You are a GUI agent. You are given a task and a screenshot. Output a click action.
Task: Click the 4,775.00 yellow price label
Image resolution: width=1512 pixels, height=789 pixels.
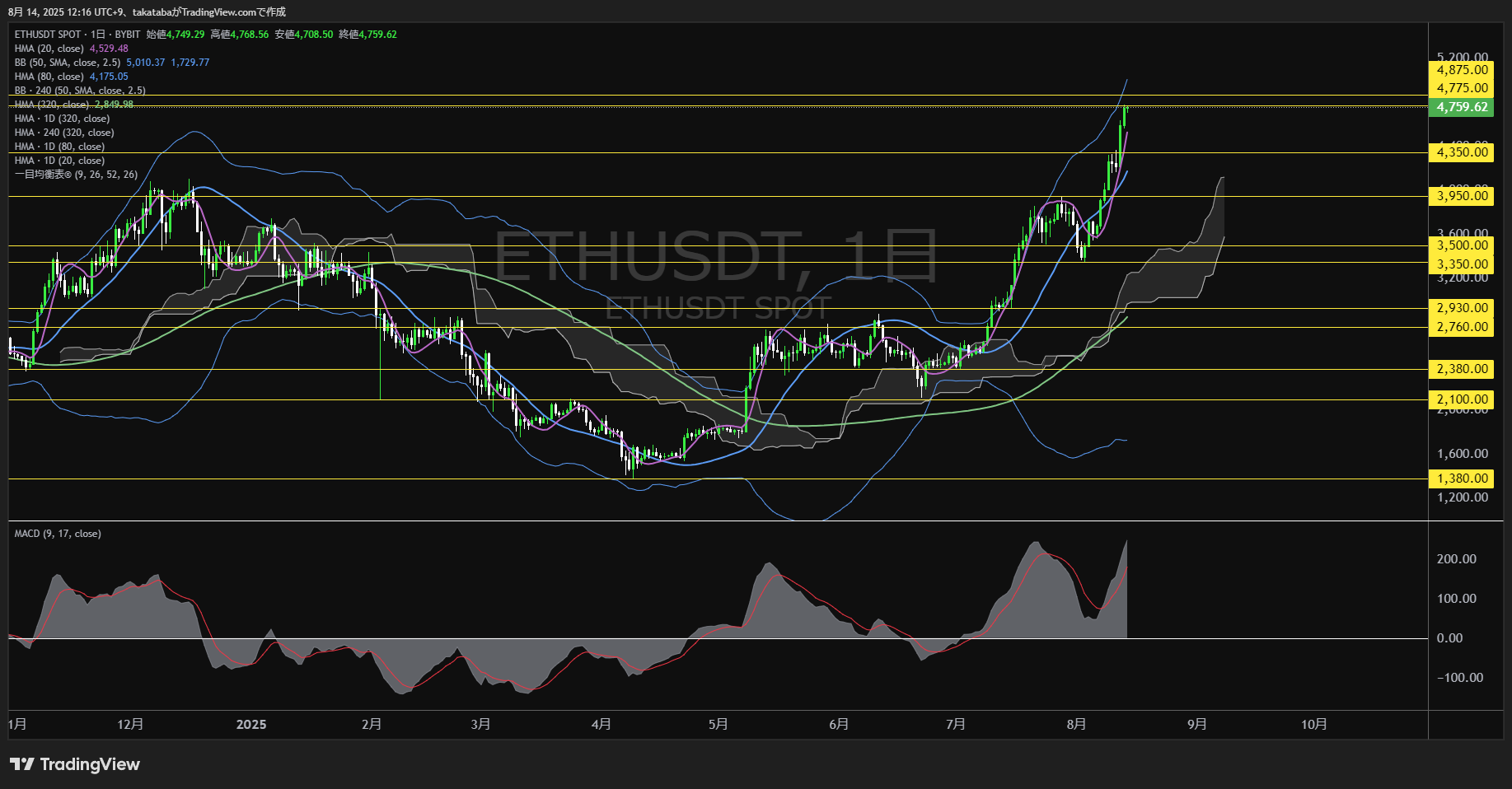pyautogui.click(x=1463, y=88)
